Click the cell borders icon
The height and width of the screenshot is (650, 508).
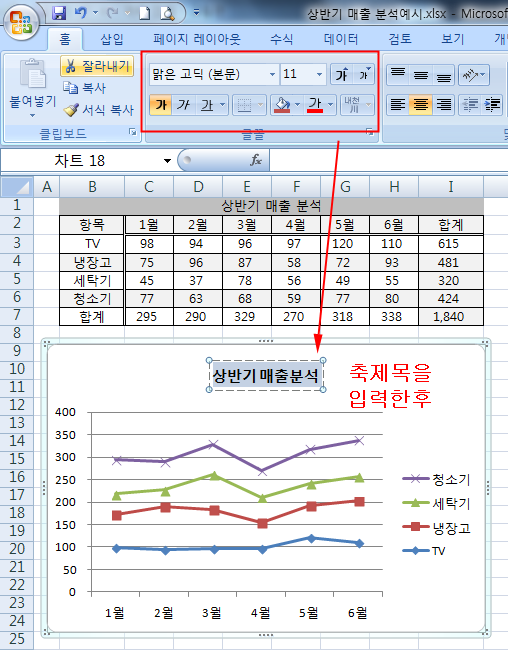[x=244, y=105]
